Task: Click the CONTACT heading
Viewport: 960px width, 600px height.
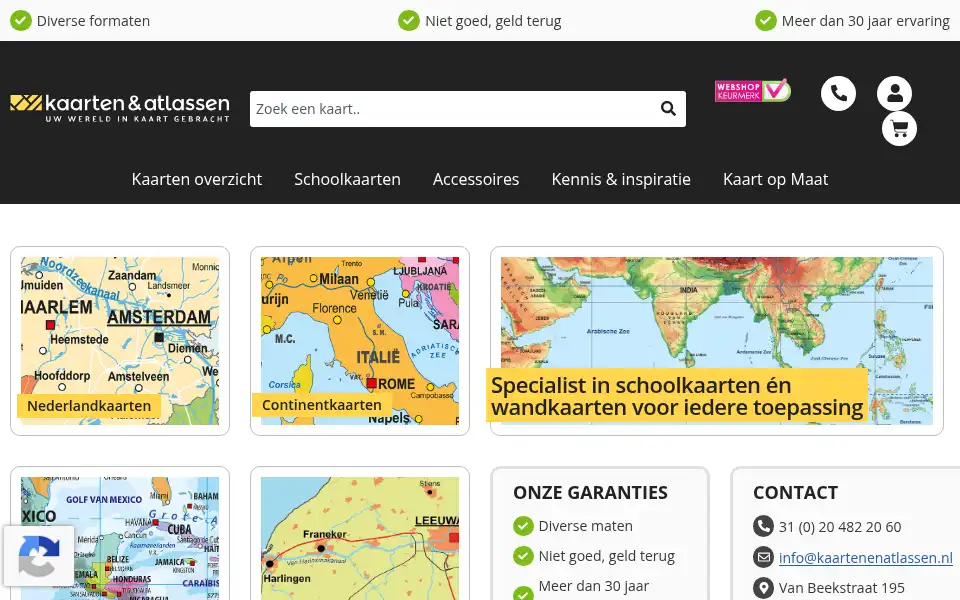Action: click(x=795, y=493)
